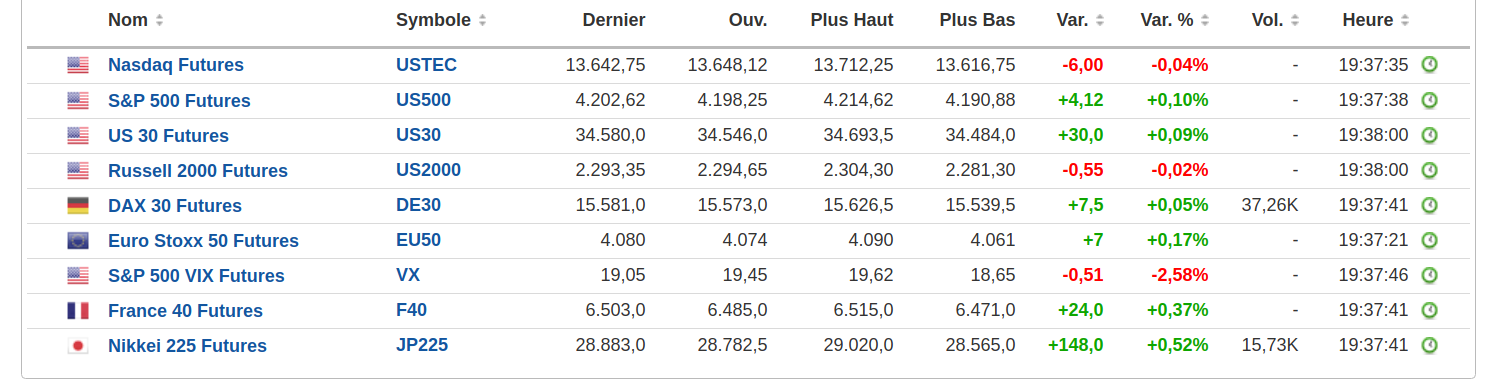Open the Russell 2000 Futures link

coord(198,171)
